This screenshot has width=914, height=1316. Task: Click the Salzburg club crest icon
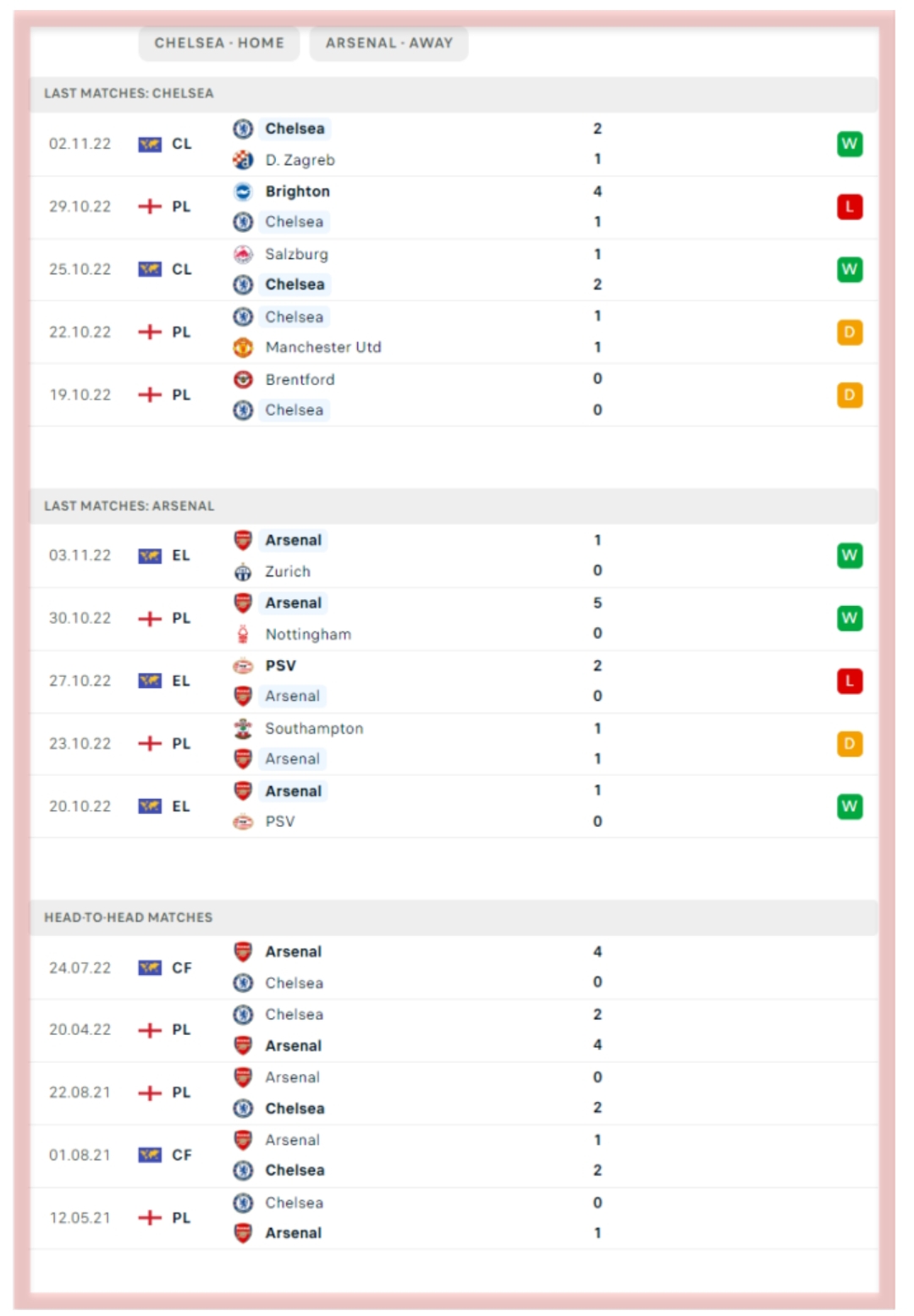click(x=243, y=254)
